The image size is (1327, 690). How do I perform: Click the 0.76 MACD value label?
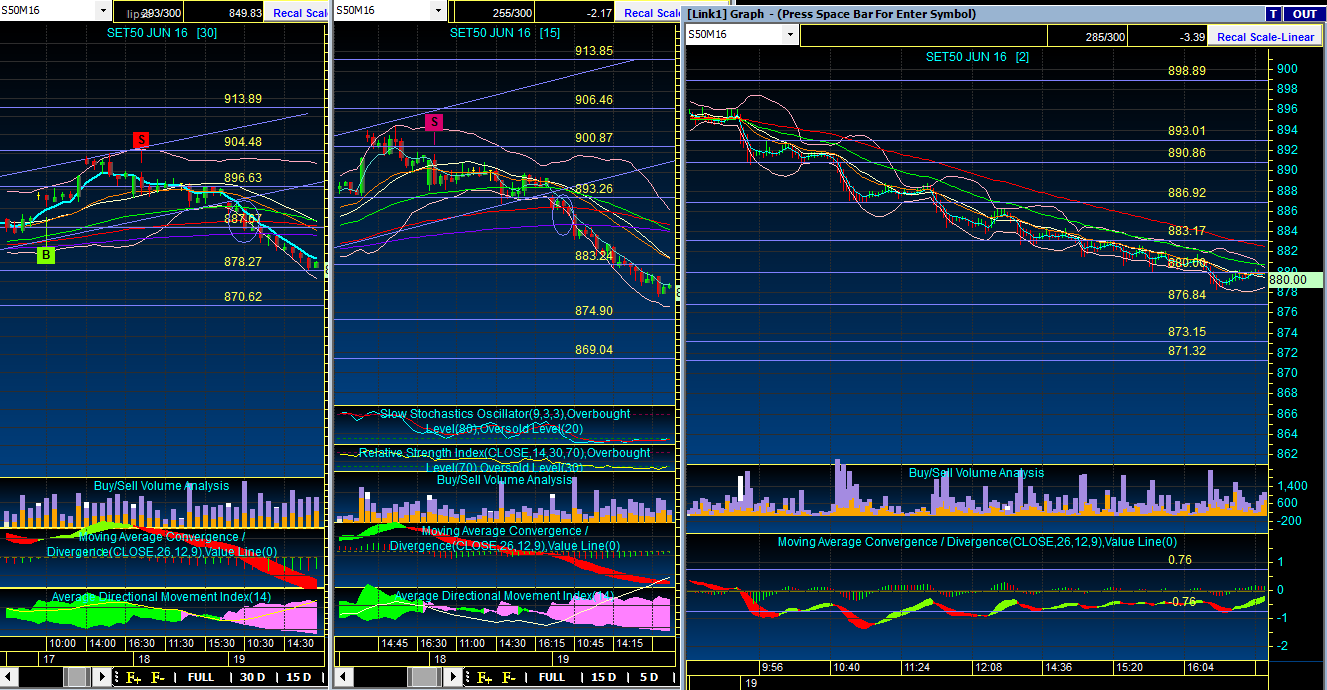pos(1180,561)
